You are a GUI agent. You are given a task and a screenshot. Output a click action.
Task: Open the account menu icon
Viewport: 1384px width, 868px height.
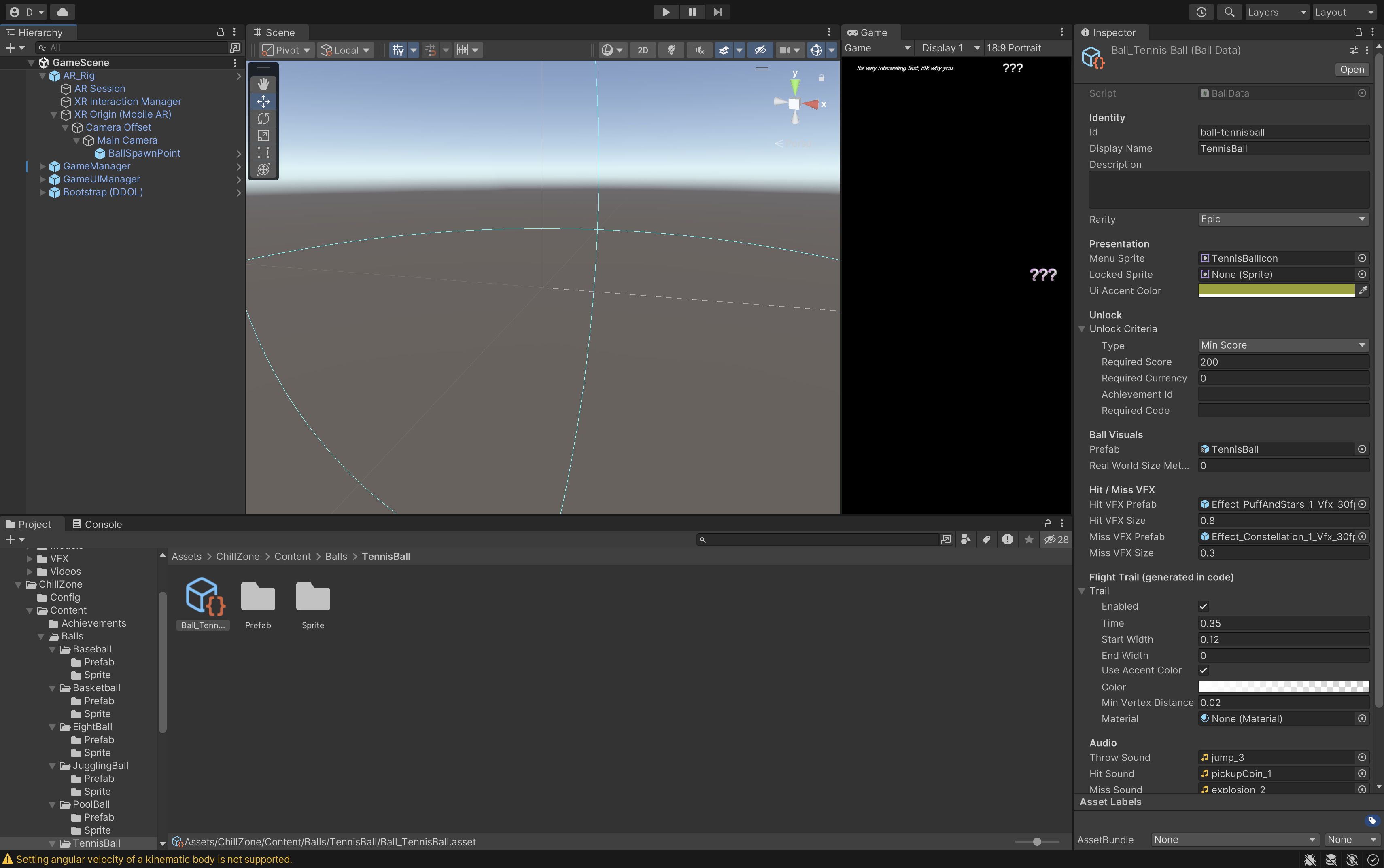[26, 12]
